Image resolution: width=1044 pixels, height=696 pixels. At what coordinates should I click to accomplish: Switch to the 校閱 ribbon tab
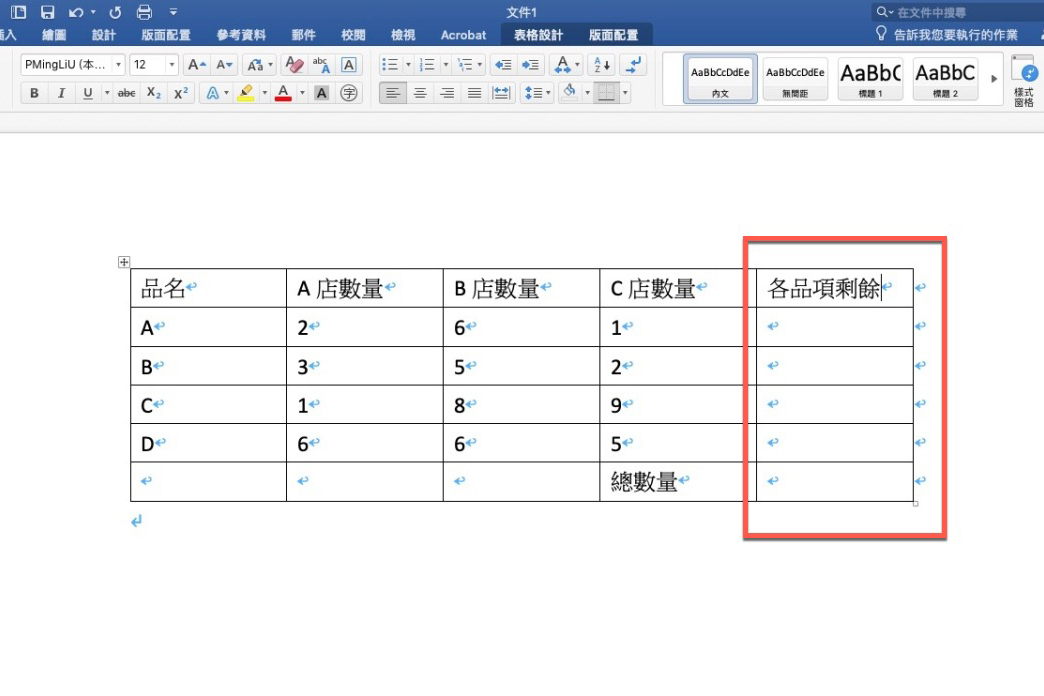click(354, 34)
